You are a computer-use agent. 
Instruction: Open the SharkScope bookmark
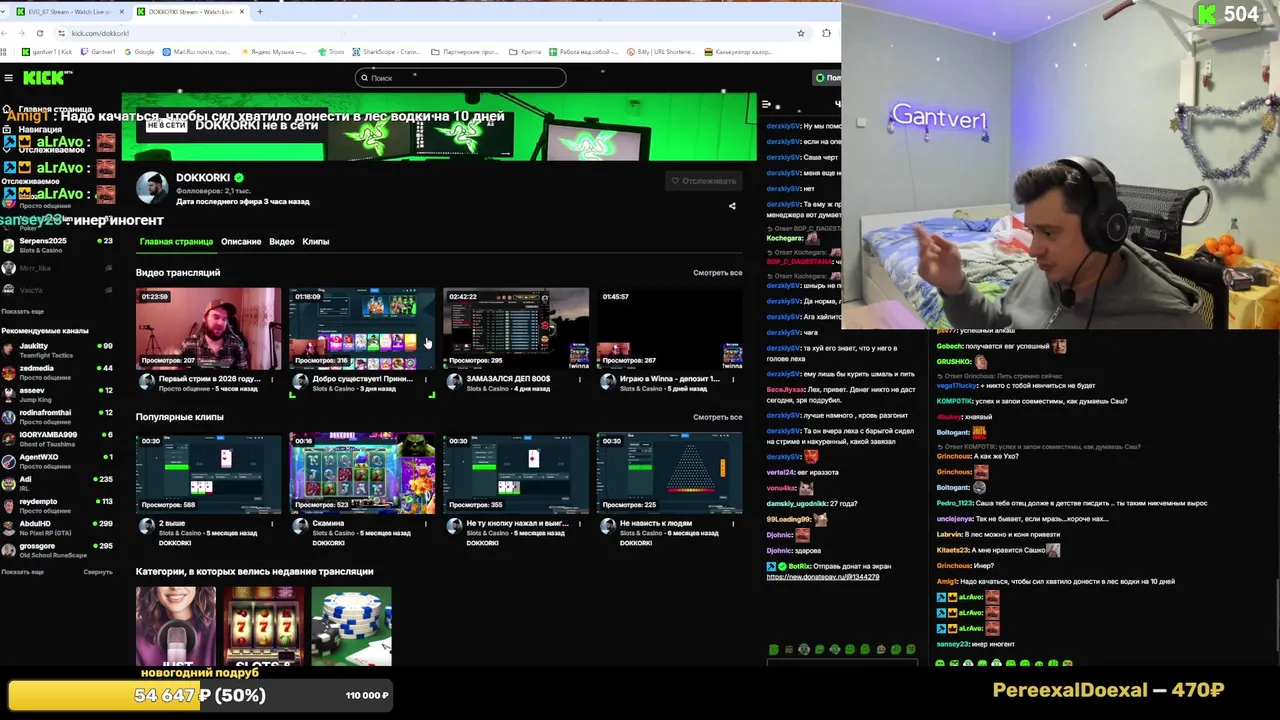[x=385, y=52]
